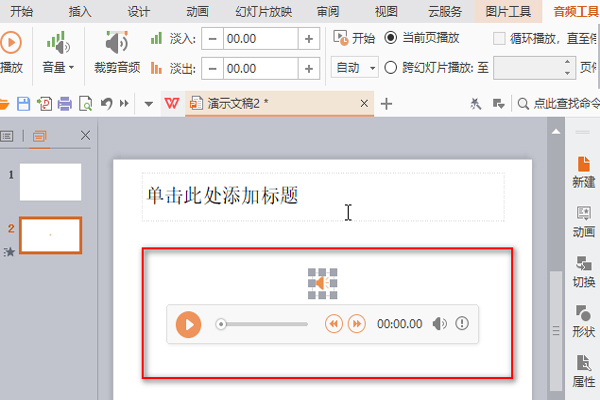
Task: Click the ribbon 播放 audio icon
Action: click(x=11, y=43)
